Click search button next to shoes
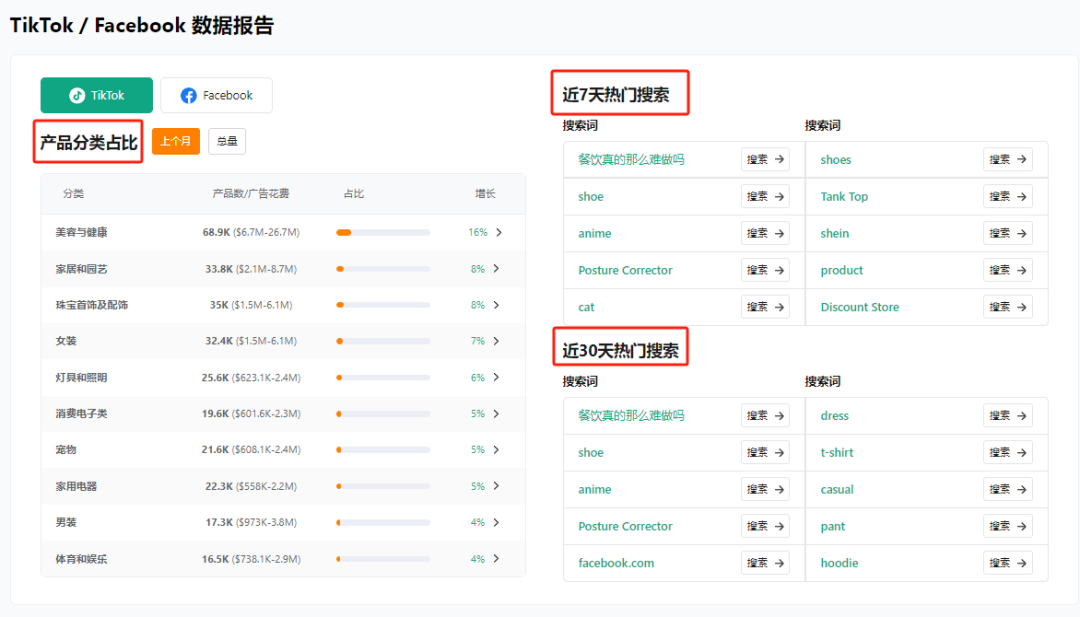 click(1007, 159)
